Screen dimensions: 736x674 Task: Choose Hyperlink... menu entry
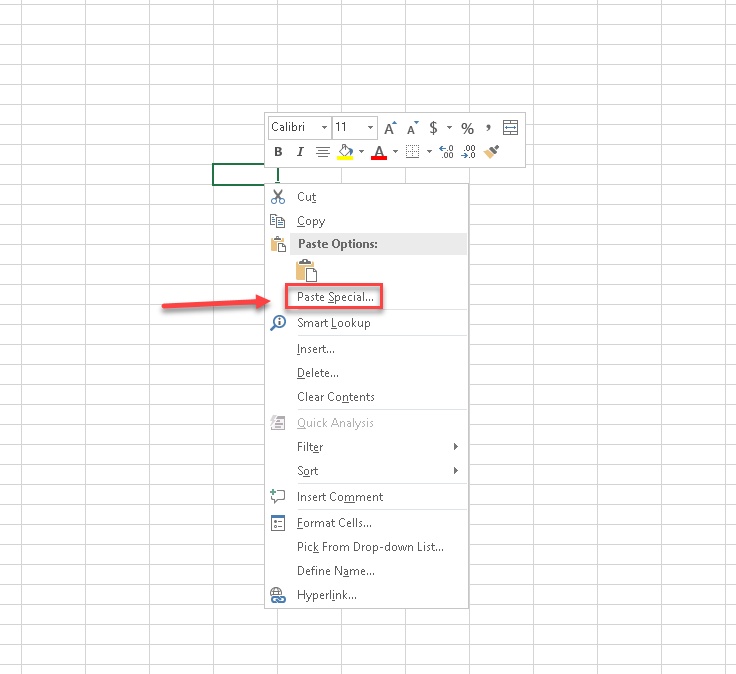[x=367, y=595]
